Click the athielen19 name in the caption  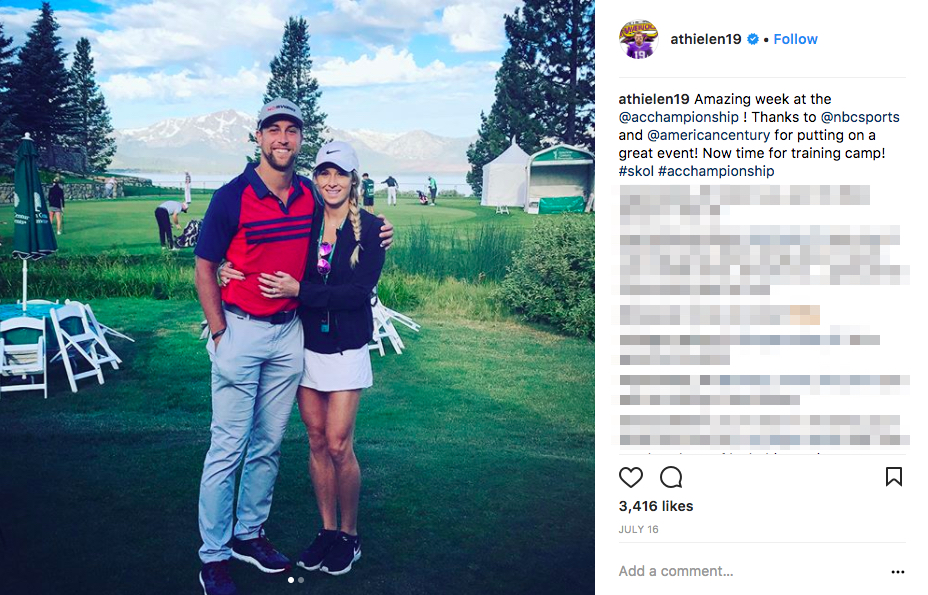(654, 99)
